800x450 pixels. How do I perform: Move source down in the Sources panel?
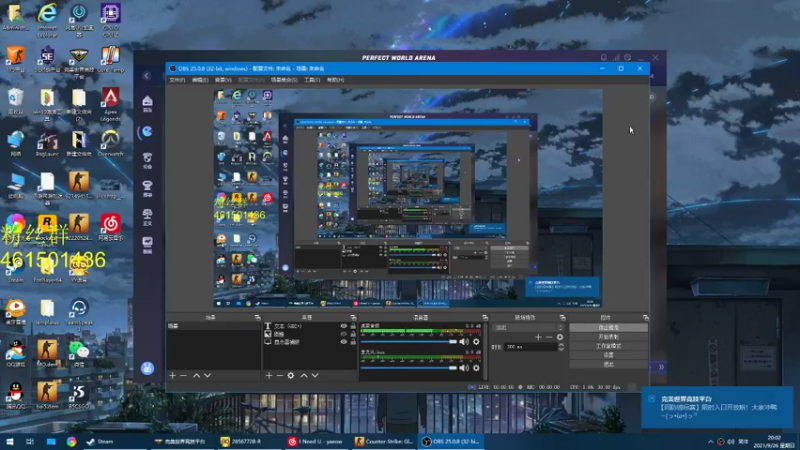pyautogui.click(x=315, y=376)
